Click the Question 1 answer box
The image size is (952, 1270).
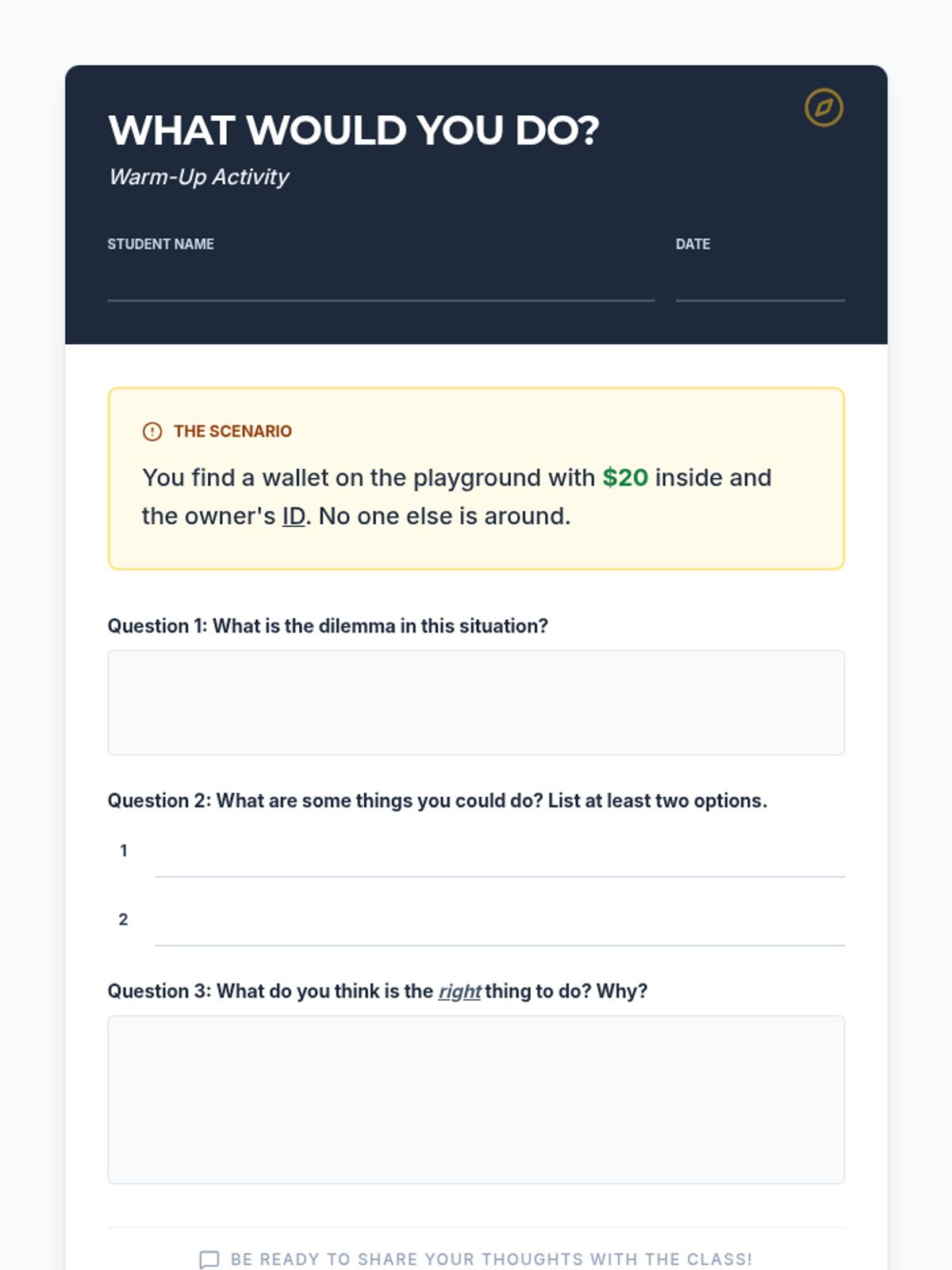coord(476,702)
